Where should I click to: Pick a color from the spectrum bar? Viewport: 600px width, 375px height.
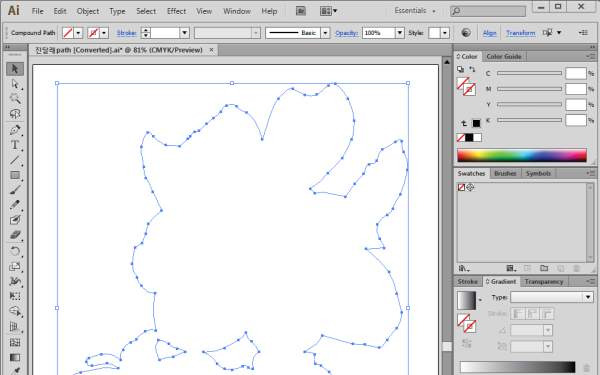[522, 155]
